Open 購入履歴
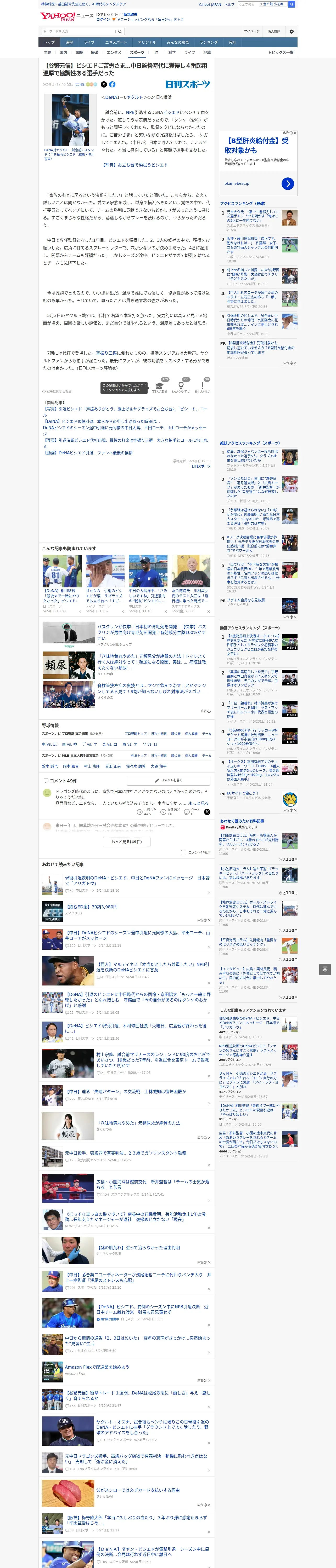The width and height of the screenshot is (336, 1568). pyautogui.click(x=274, y=31)
